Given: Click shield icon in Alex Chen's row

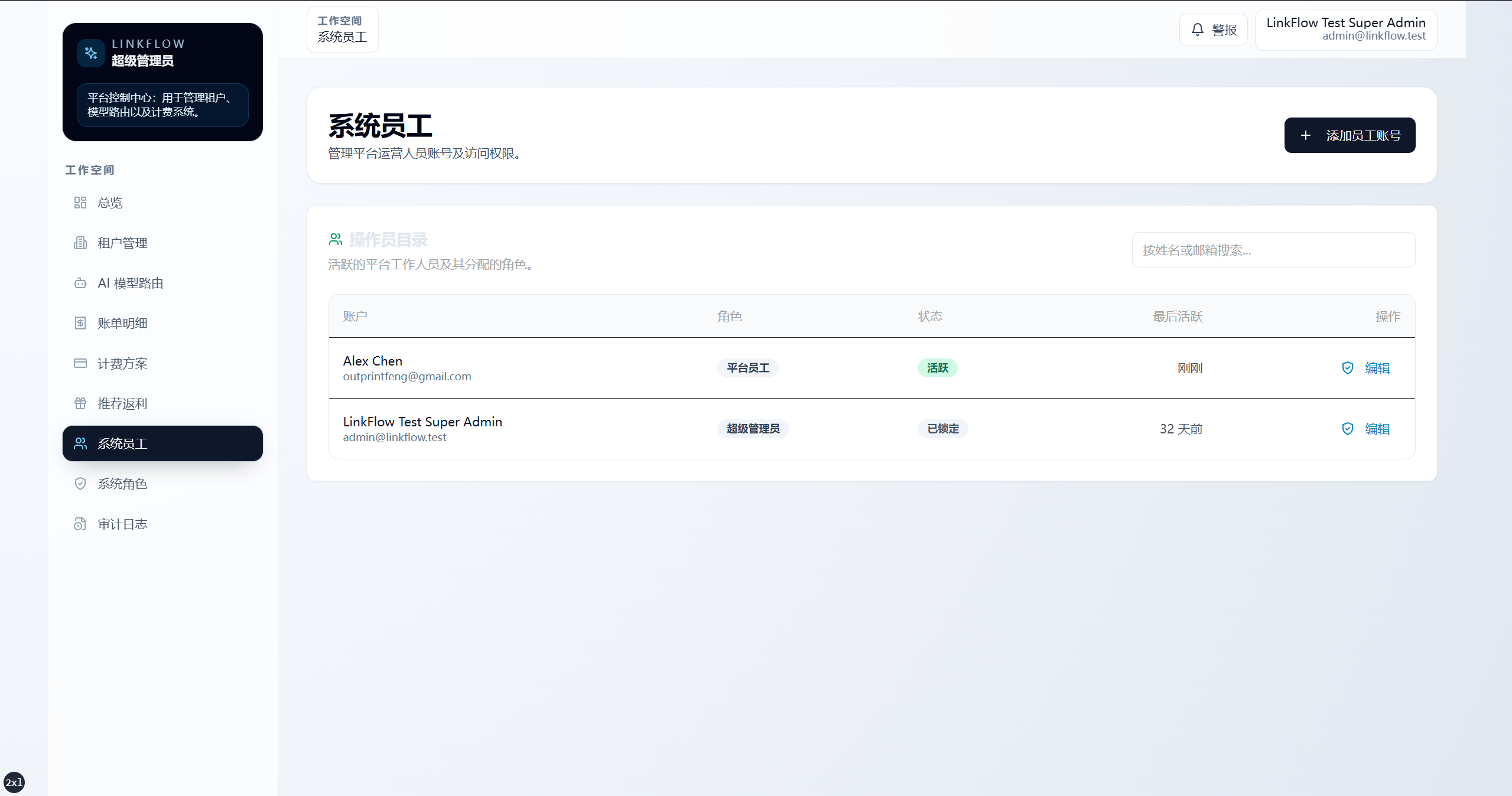Looking at the screenshot, I should click(x=1347, y=368).
